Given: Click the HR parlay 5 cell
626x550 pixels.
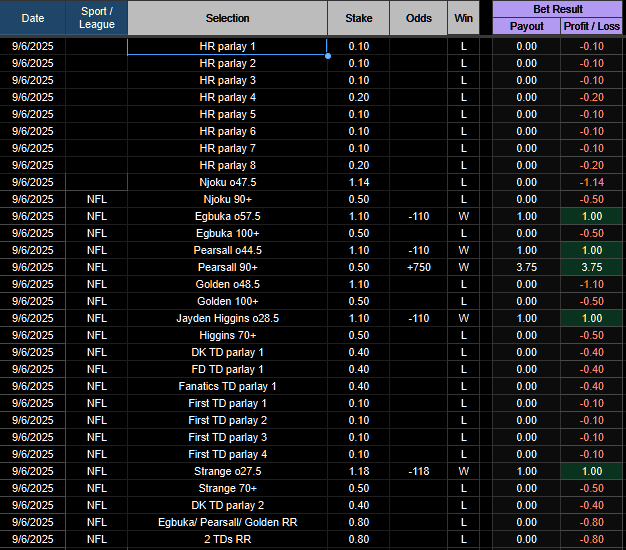Looking at the screenshot, I should [228, 114].
